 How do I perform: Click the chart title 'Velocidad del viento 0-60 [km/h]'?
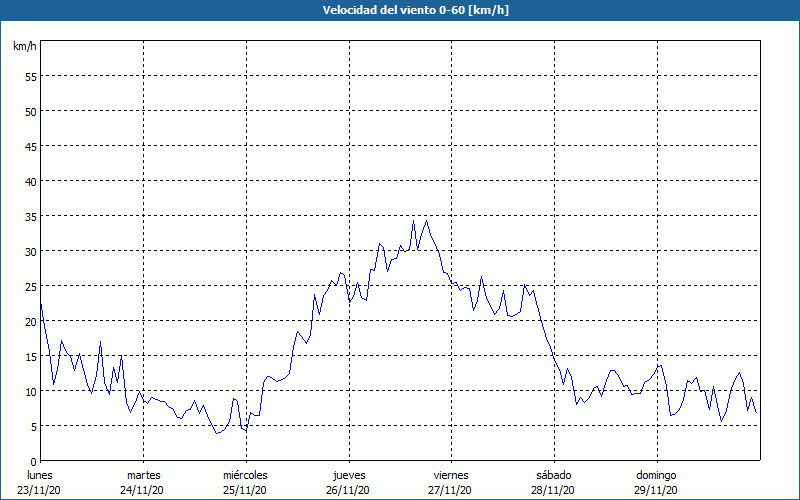416,10
